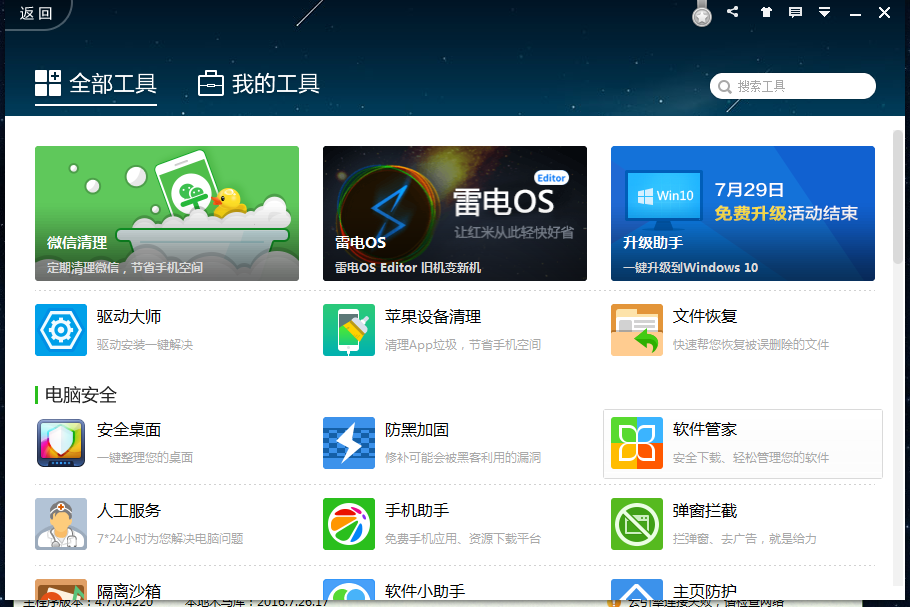Switch to the 全部工具 tab

click(96, 84)
